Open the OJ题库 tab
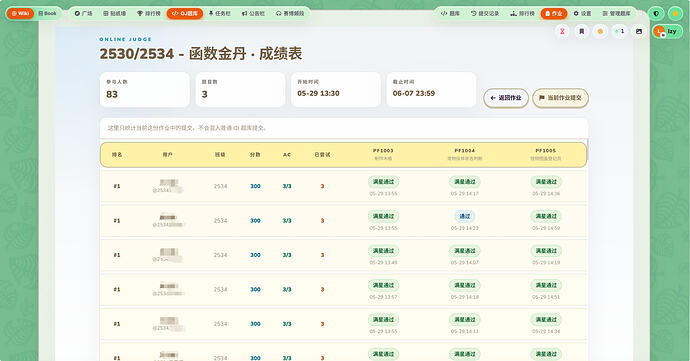 (185, 13)
